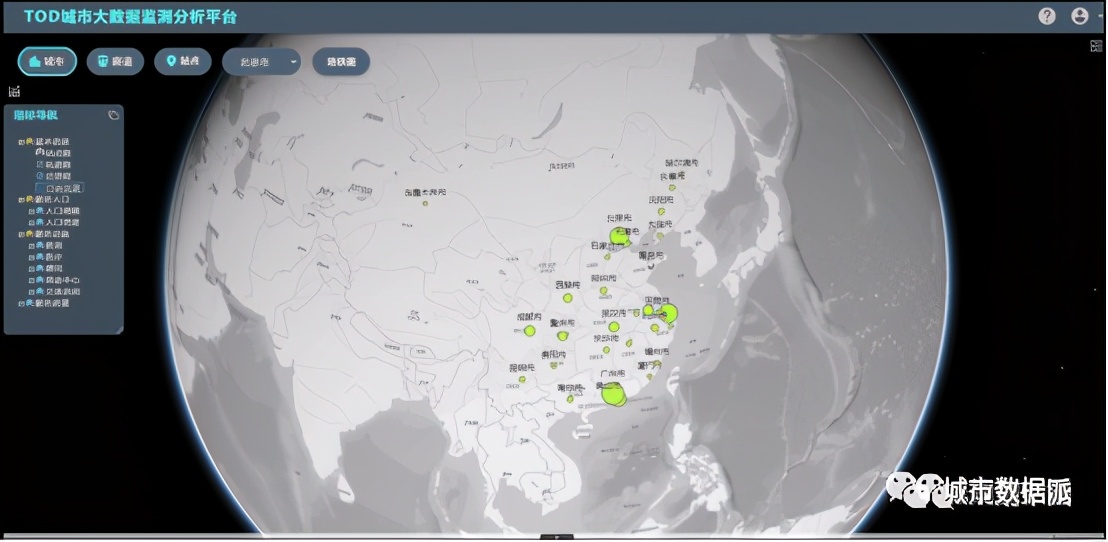
Task: Click the folder icon of the third tree group
Action: point(30,234)
